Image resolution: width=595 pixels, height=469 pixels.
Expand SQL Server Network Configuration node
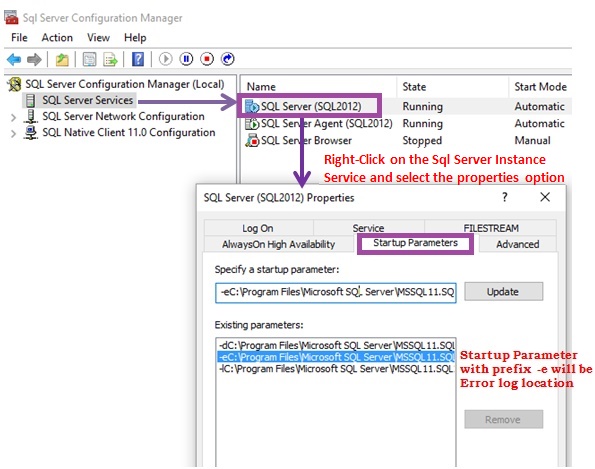click(x=13, y=117)
